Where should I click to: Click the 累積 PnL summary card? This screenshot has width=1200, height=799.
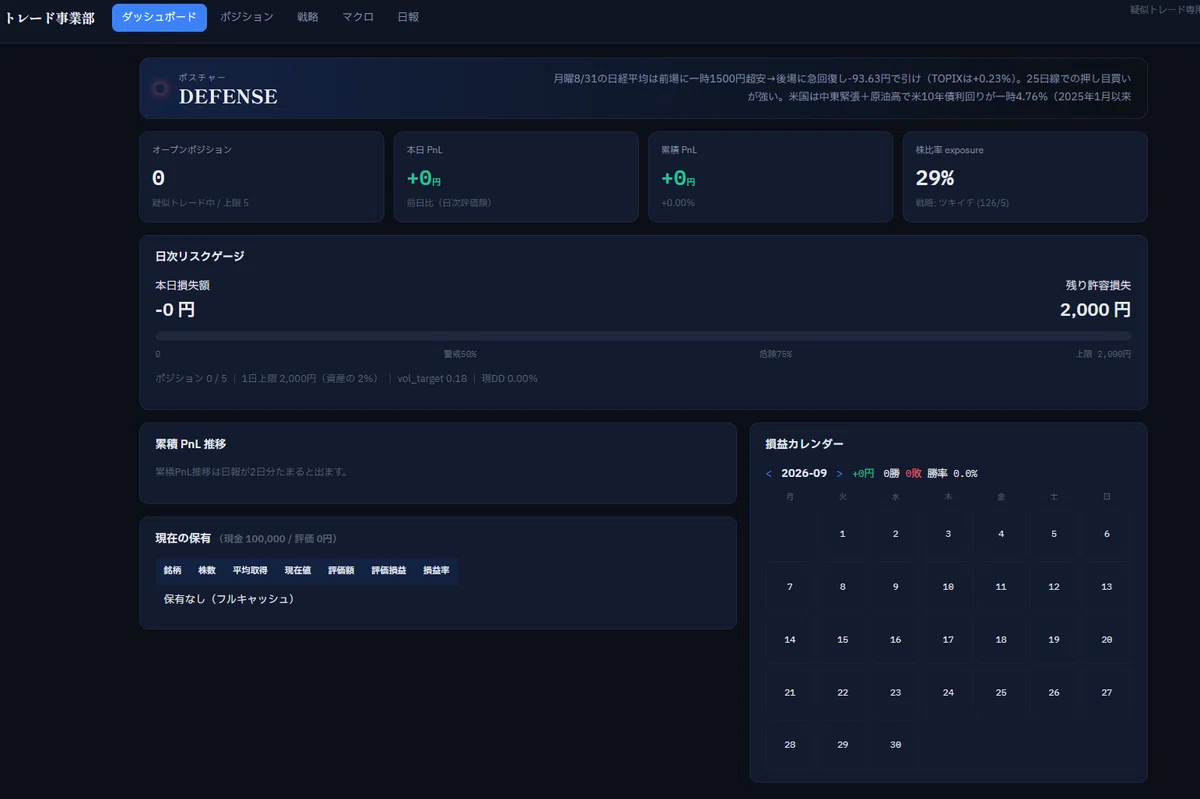[770, 177]
